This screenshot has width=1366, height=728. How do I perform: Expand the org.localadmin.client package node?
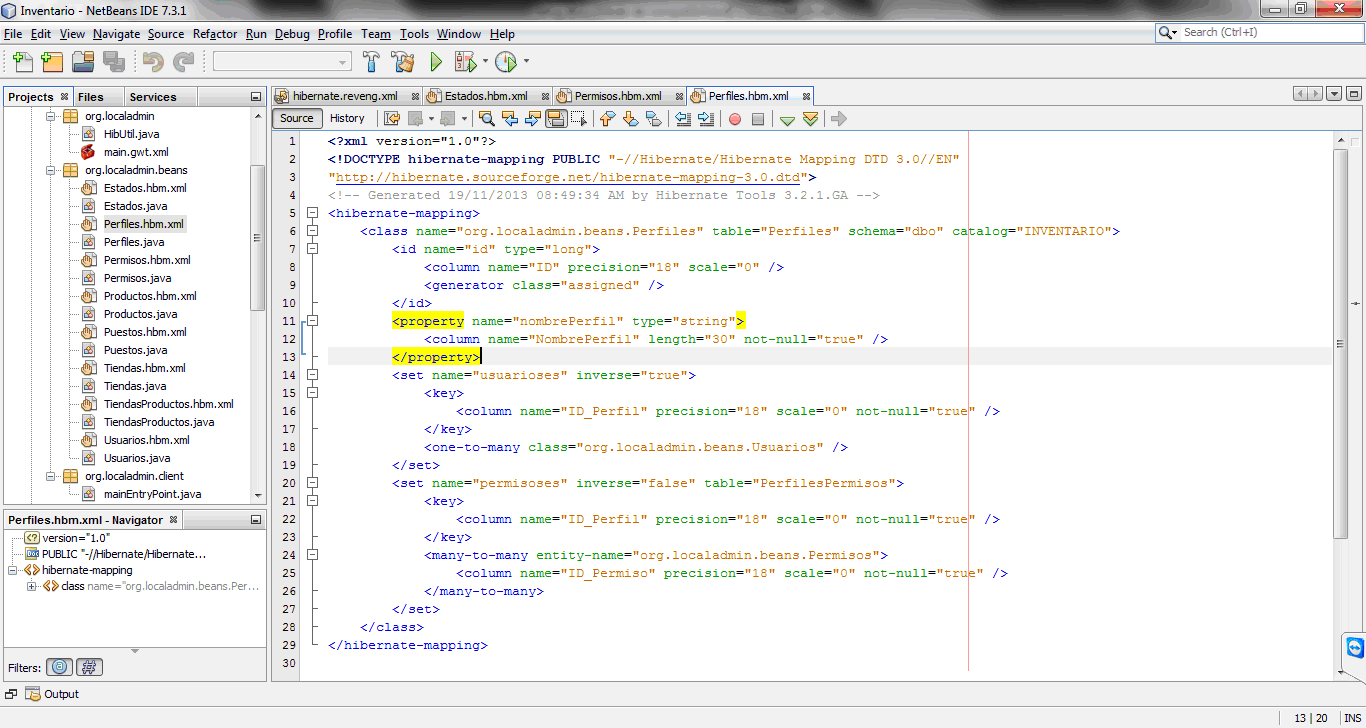(50, 475)
